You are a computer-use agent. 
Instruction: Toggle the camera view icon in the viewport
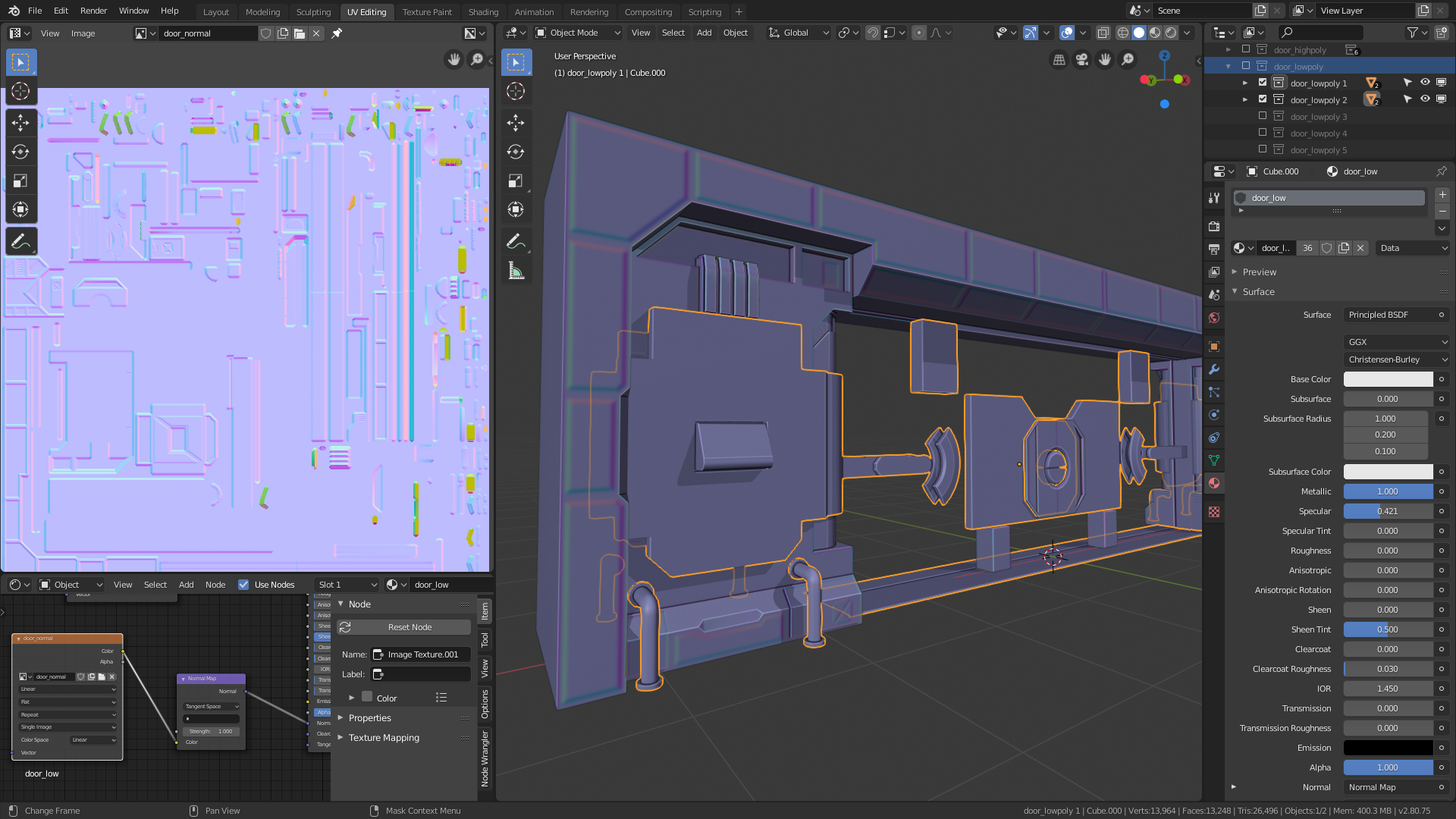pyautogui.click(x=1082, y=59)
